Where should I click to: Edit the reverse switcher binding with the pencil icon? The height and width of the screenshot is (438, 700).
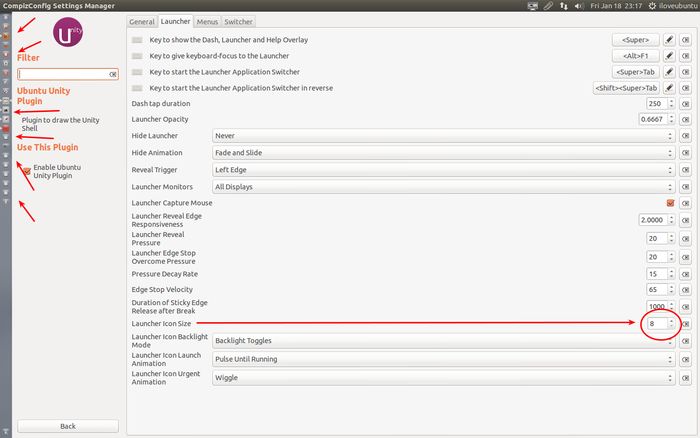pyautogui.click(x=669, y=88)
